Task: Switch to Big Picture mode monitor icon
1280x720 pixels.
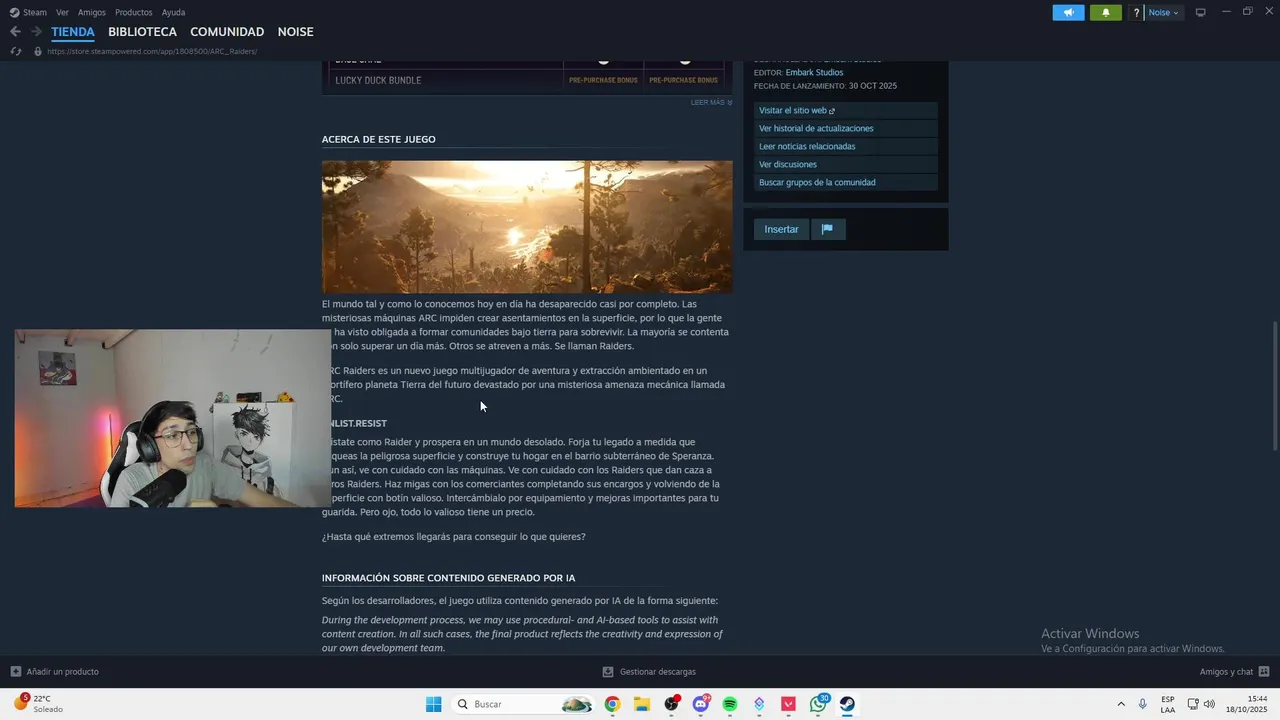Action: pyautogui.click(x=1200, y=12)
